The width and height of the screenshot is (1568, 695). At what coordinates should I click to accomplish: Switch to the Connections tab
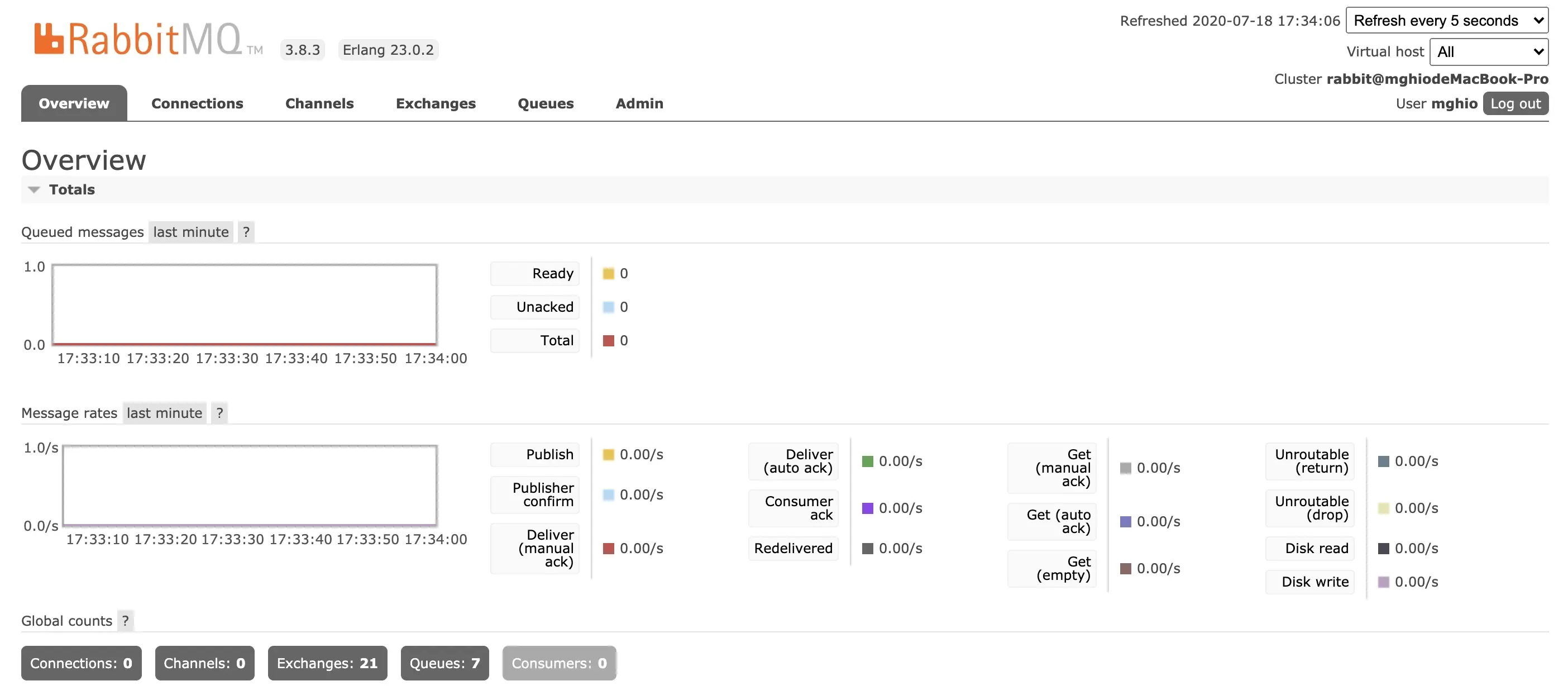(197, 103)
